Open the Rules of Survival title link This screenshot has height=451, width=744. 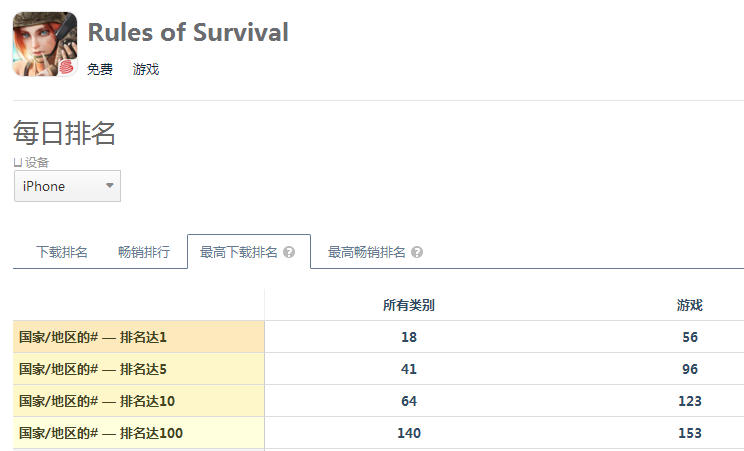pyautogui.click(x=188, y=32)
